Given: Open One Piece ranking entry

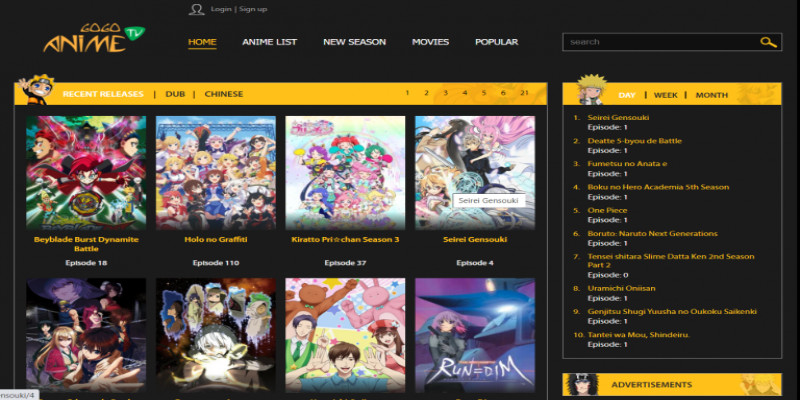Looking at the screenshot, I should 607,210.
